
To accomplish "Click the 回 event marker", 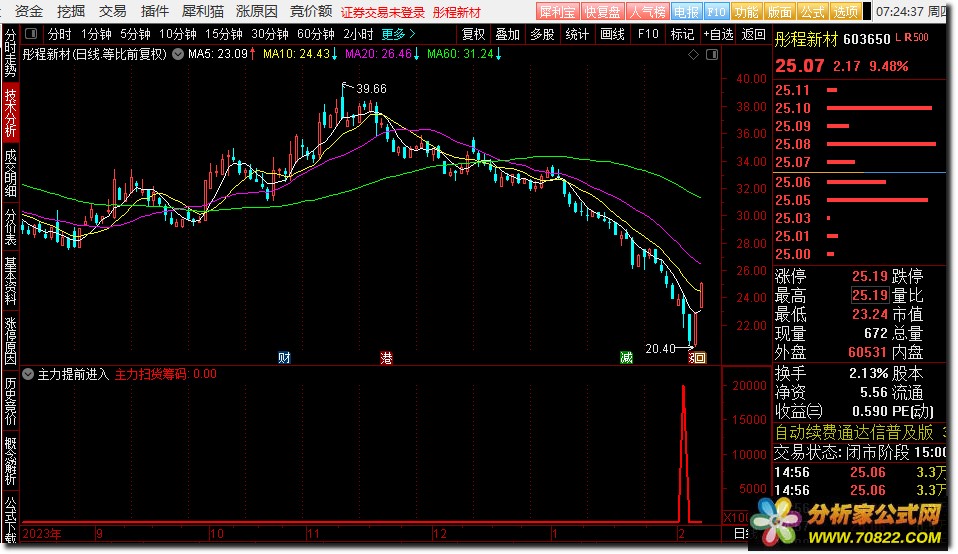I will [700, 358].
